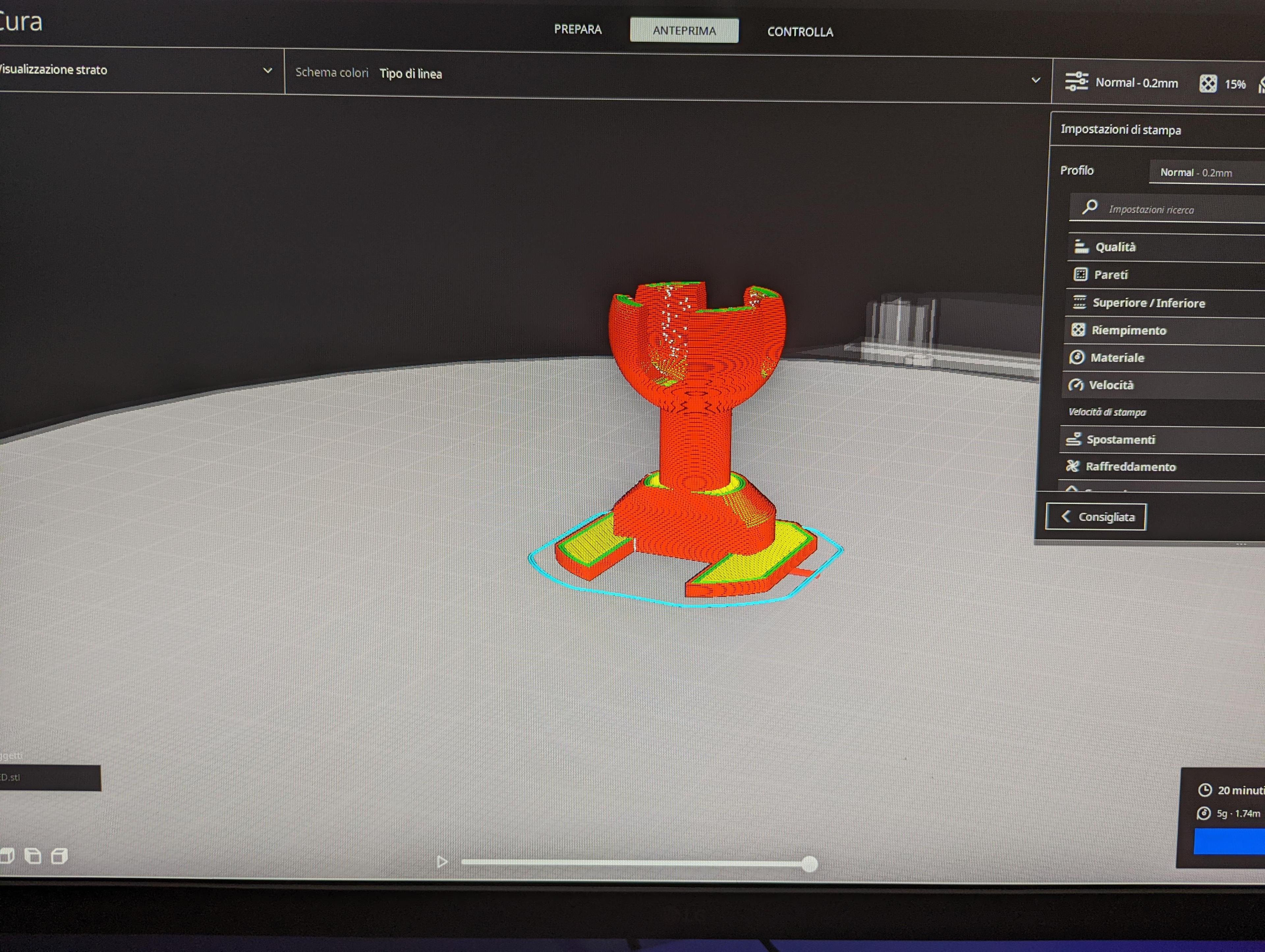
Task: Expand the Qualità settings category
Action: (x=1166, y=247)
